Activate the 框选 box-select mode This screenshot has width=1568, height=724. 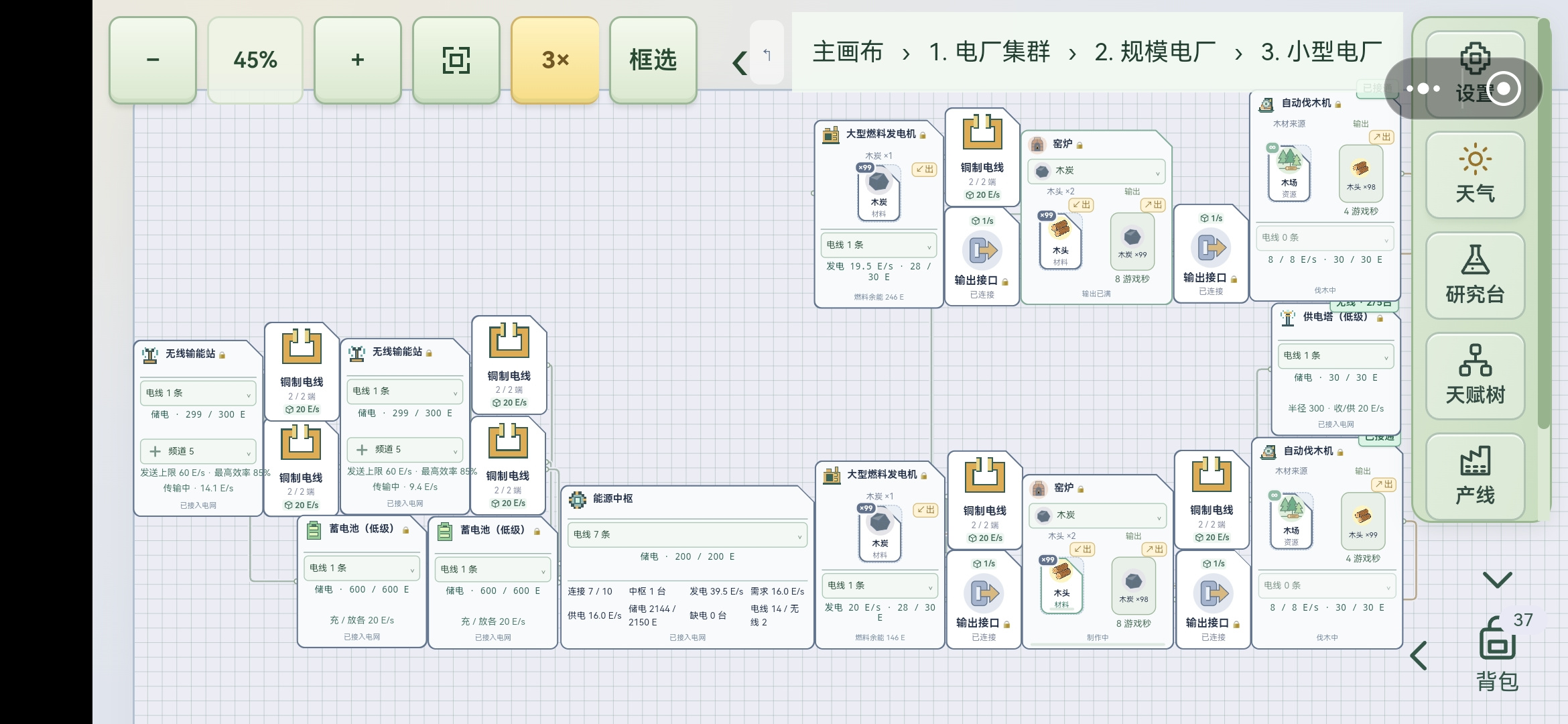pos(653,60)
